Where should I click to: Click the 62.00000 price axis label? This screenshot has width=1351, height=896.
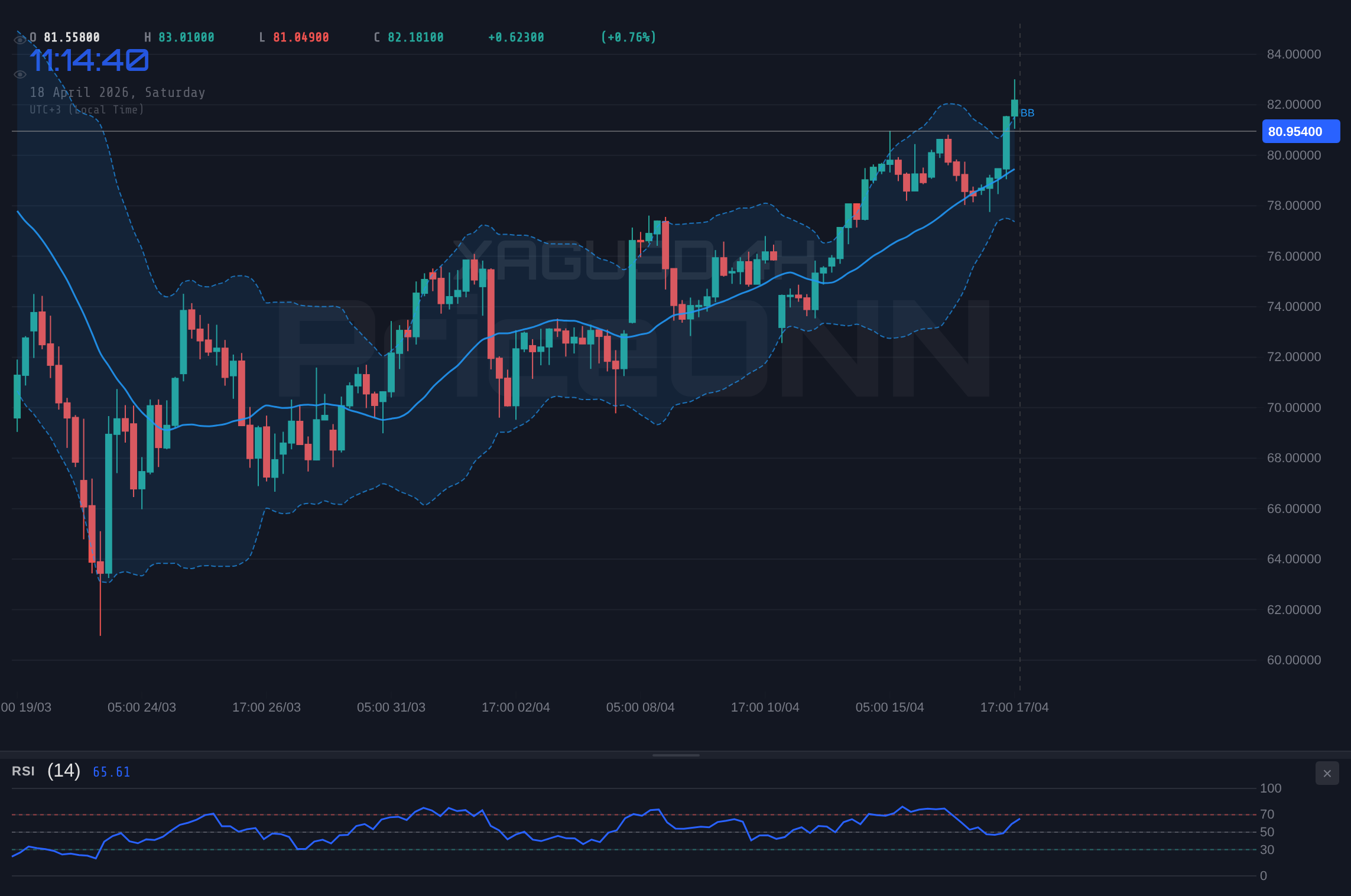click(x=1294, y=610)
